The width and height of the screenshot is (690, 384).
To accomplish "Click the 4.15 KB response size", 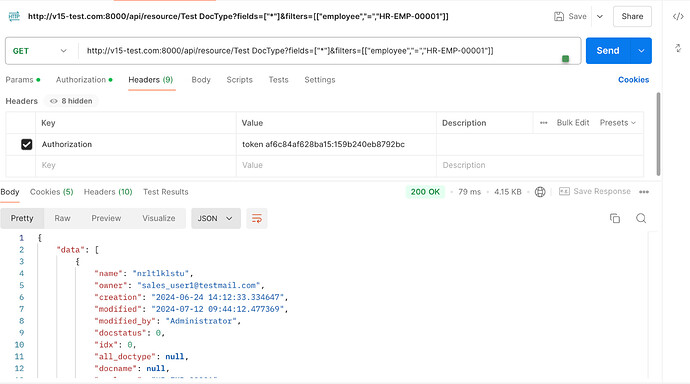I will pyautogui.click(x=507, y=192).
